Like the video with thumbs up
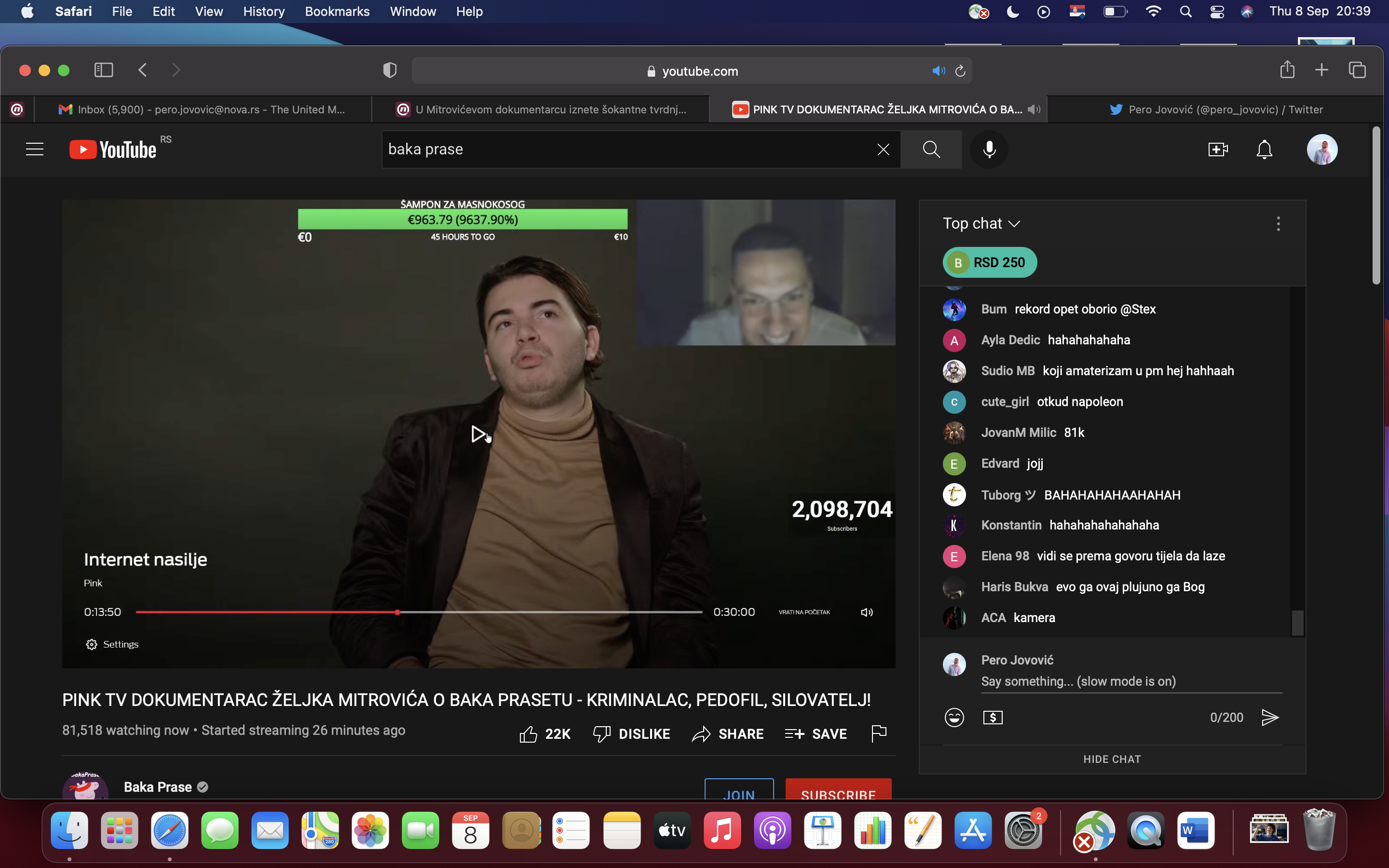 (545, 733)
